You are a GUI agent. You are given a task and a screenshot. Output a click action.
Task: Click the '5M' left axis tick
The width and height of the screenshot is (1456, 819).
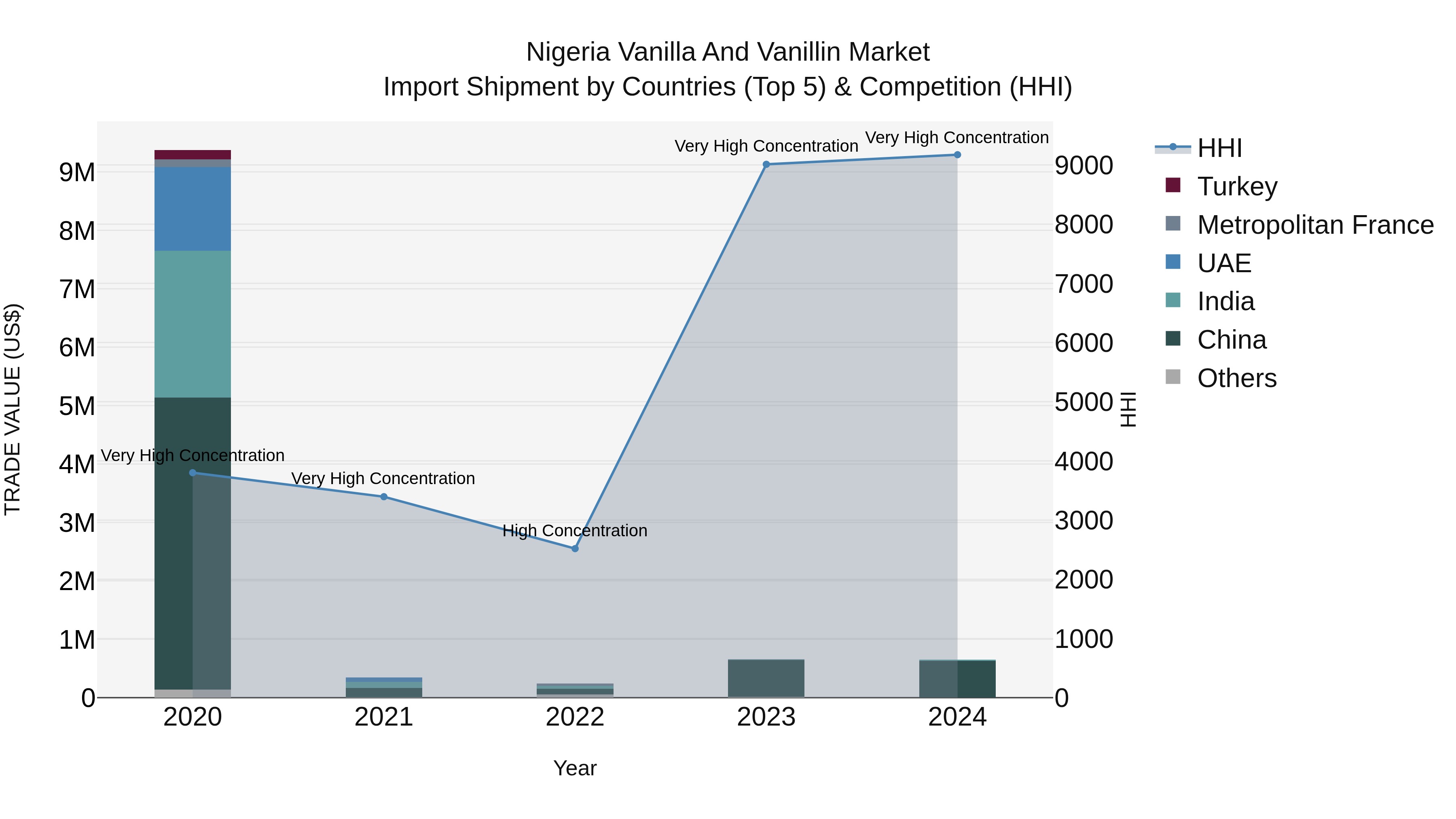(x=77, y=406)
